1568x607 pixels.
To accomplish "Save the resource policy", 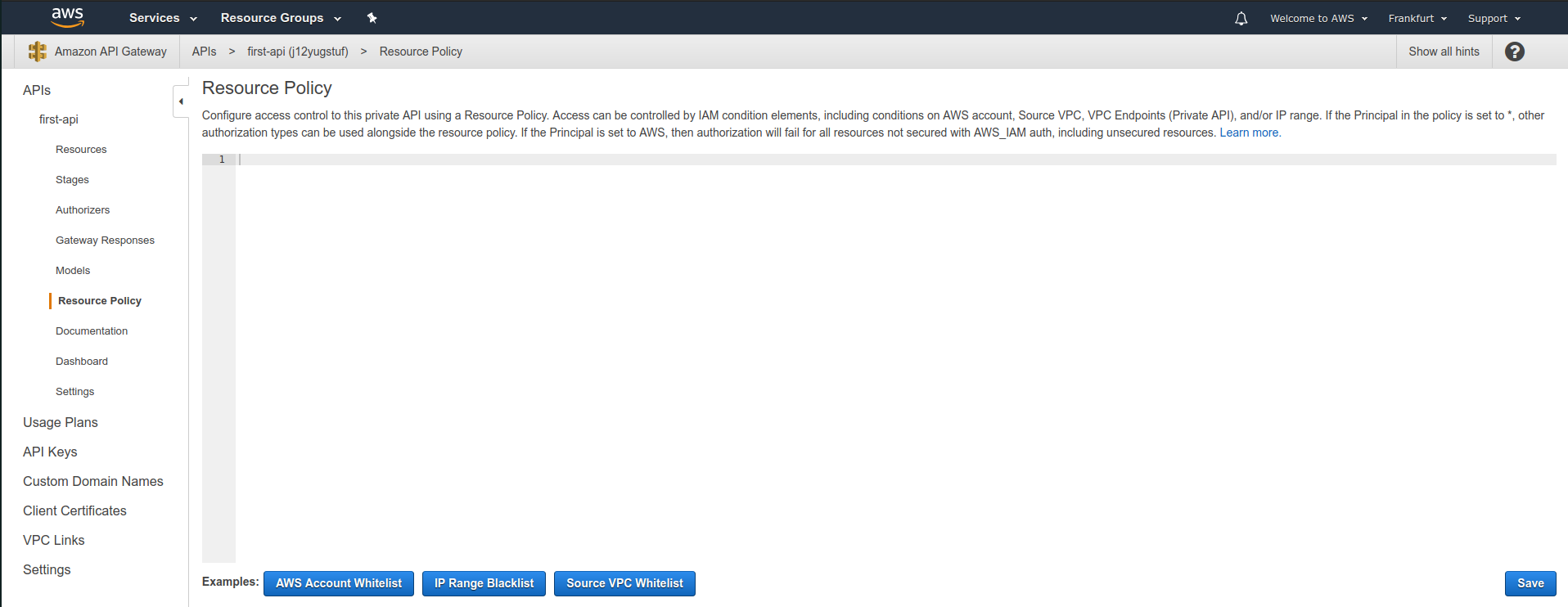I will tap(1530, 583).
